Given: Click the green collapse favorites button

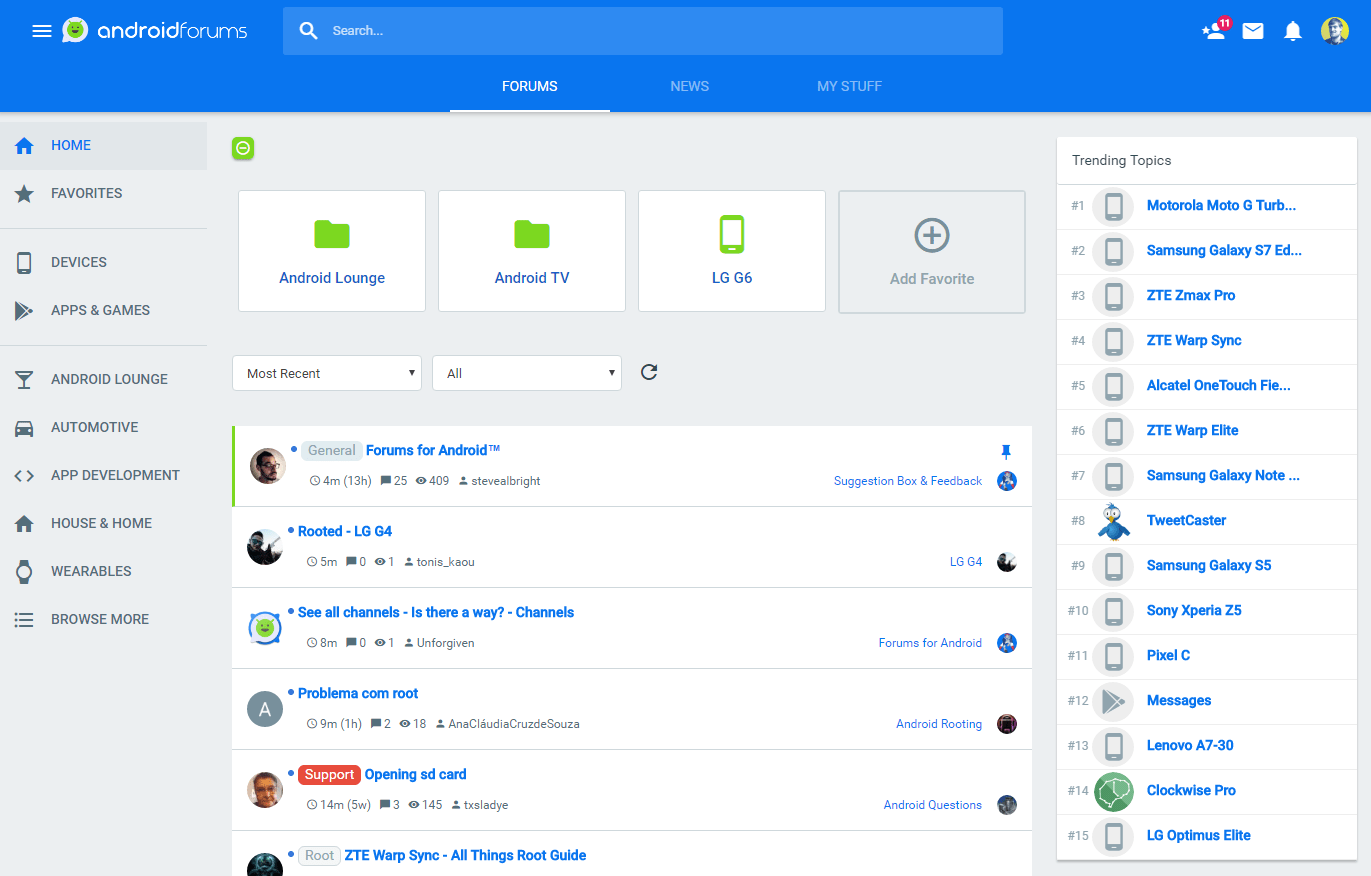Looking at the screenshot, I should point(243,148).
